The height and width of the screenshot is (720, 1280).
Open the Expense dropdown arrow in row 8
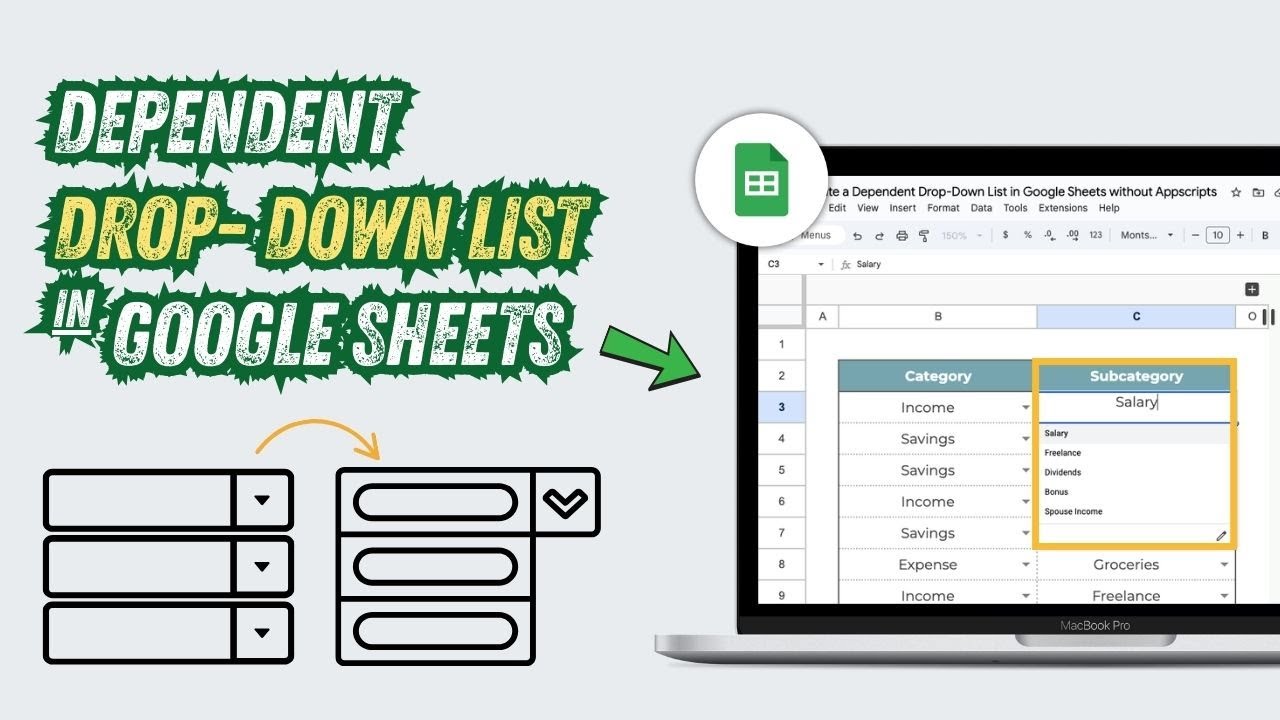(1026, 565)
